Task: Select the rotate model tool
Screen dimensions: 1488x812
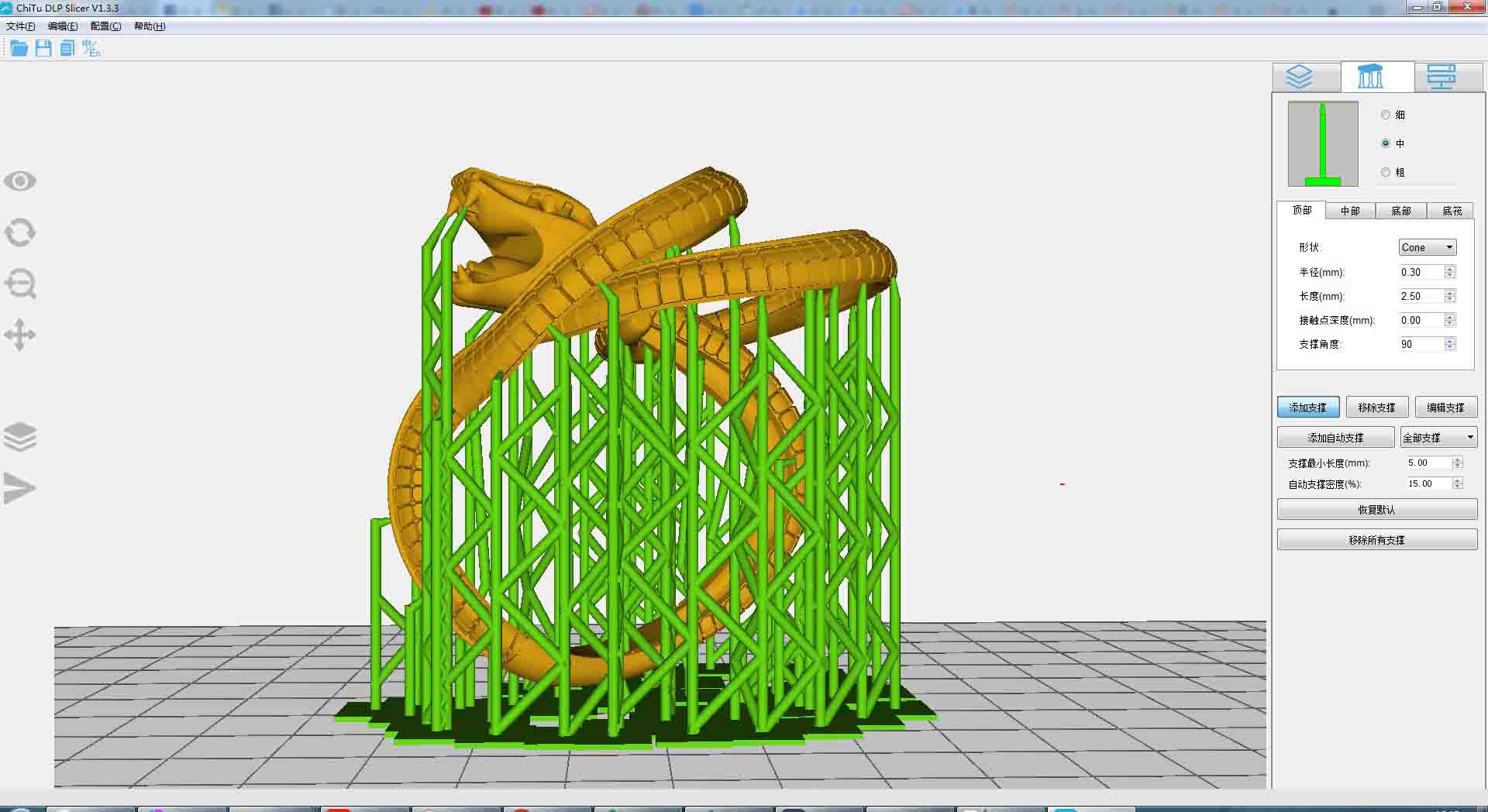Action: (x=20, y=232)
